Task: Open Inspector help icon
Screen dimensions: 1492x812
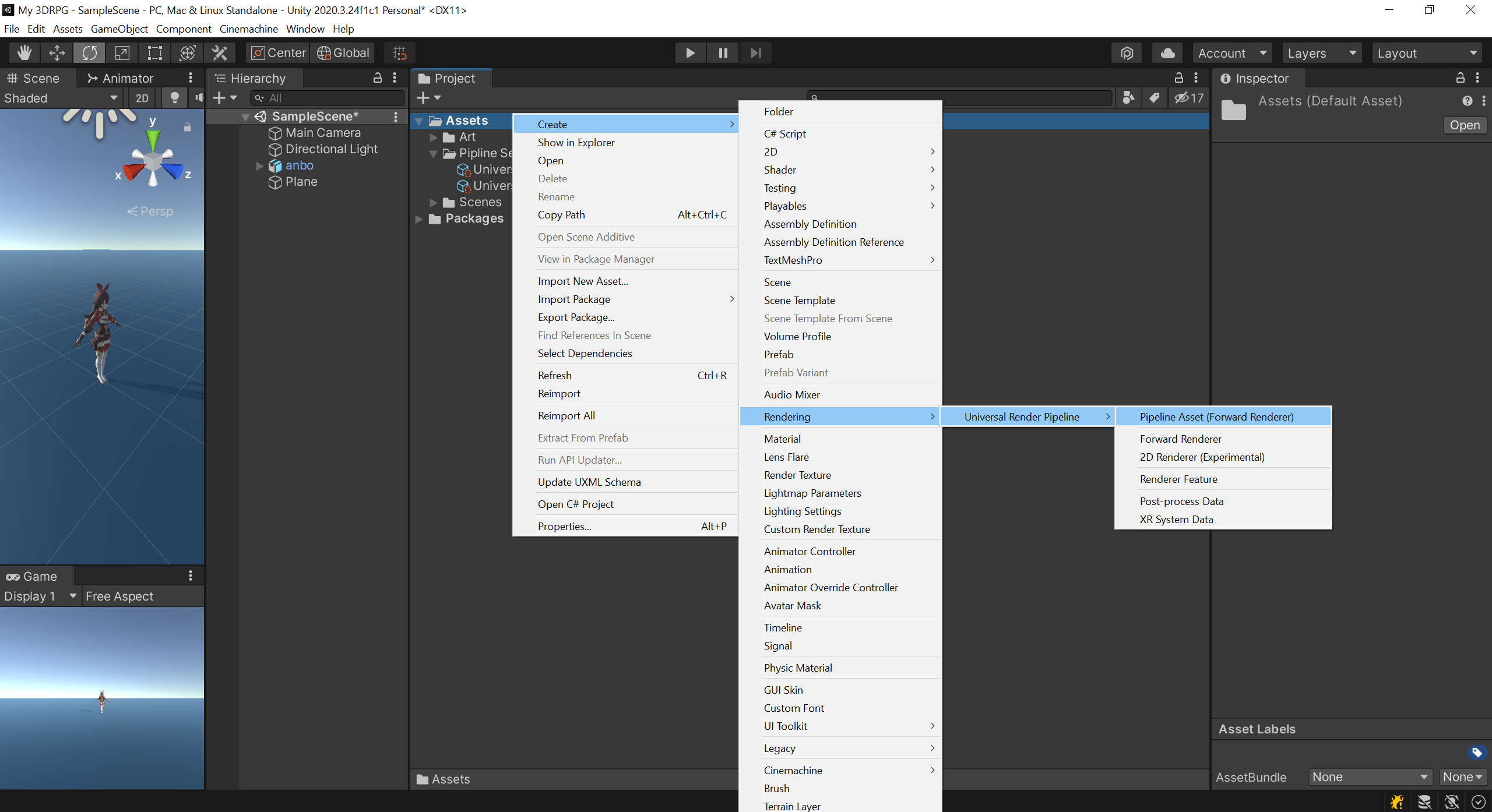Action: 1467,101
